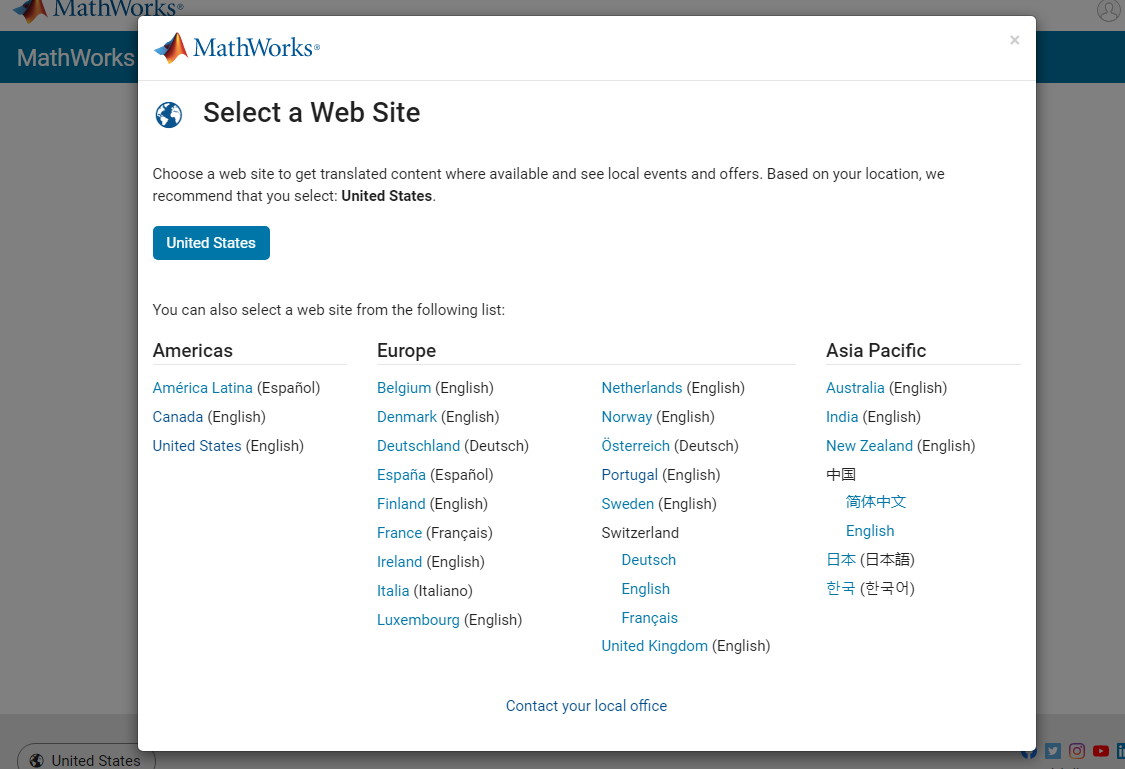Viewport: 1125px width, 769px height.
Task: Select the 한국 Korean site link
Action: (x=840, y=589)
